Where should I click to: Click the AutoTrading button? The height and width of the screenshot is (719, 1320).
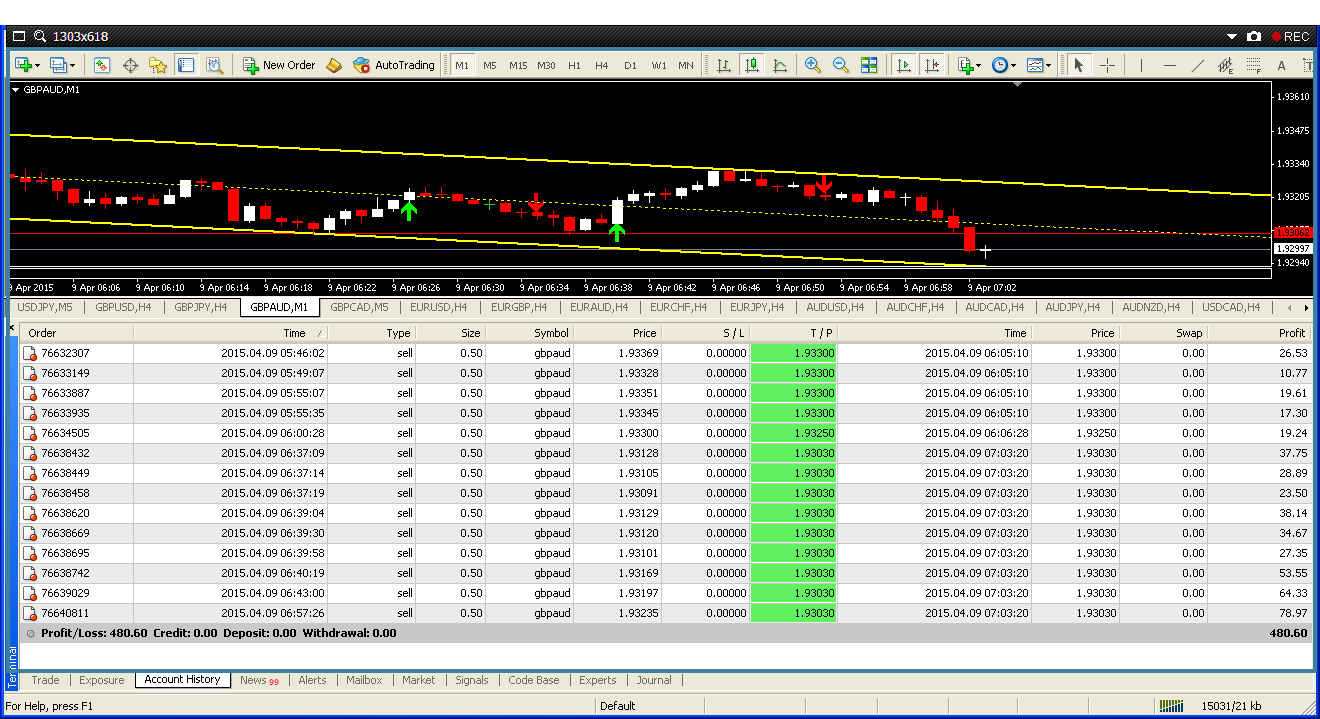pyautogui.click(x=394, y=65)
